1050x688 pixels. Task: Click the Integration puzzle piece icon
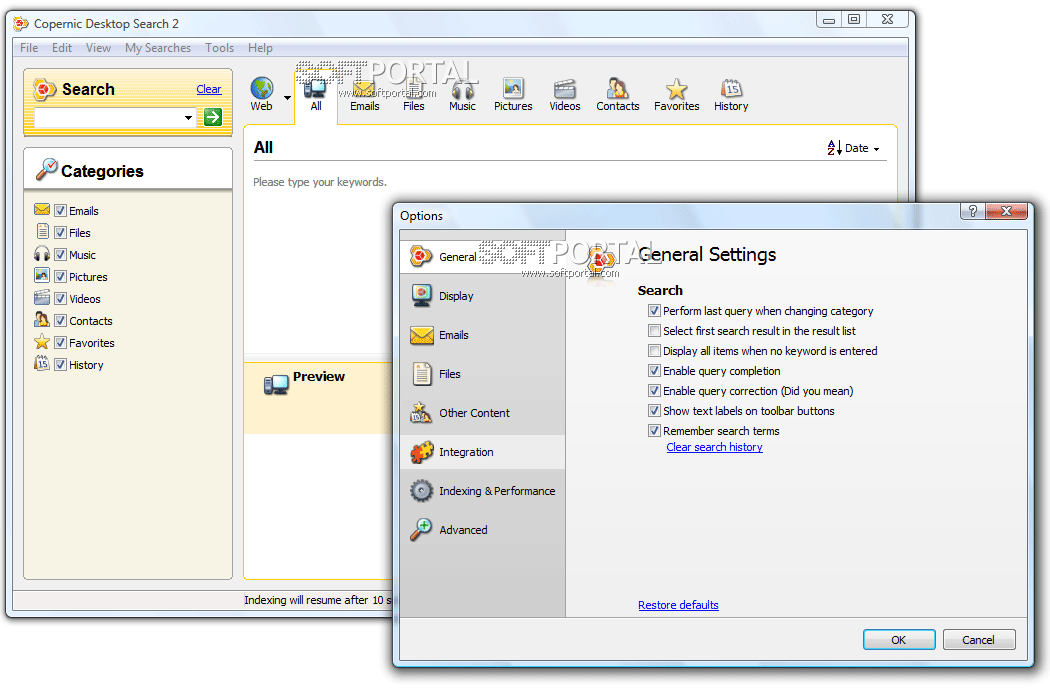click(422, 452)
